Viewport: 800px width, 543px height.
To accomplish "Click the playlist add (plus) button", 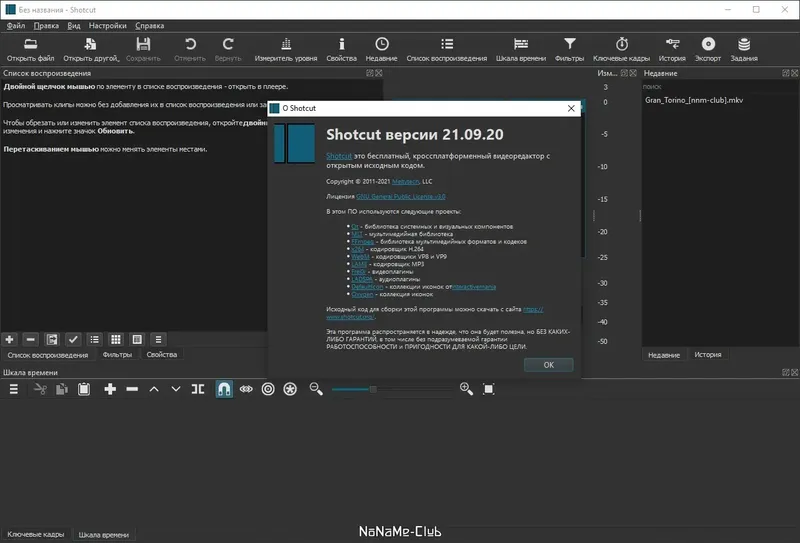I will [x=9, y=339].
